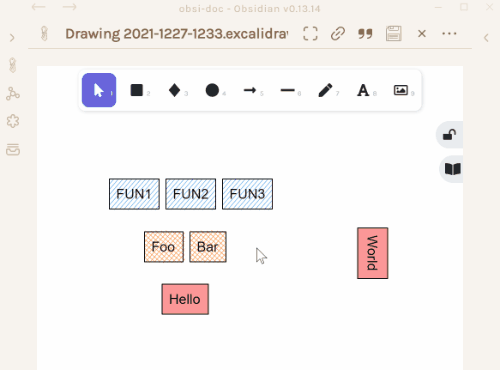Select the Freedraw pencil tool
The image size is (500, 370).
click(x=325, y=90)
